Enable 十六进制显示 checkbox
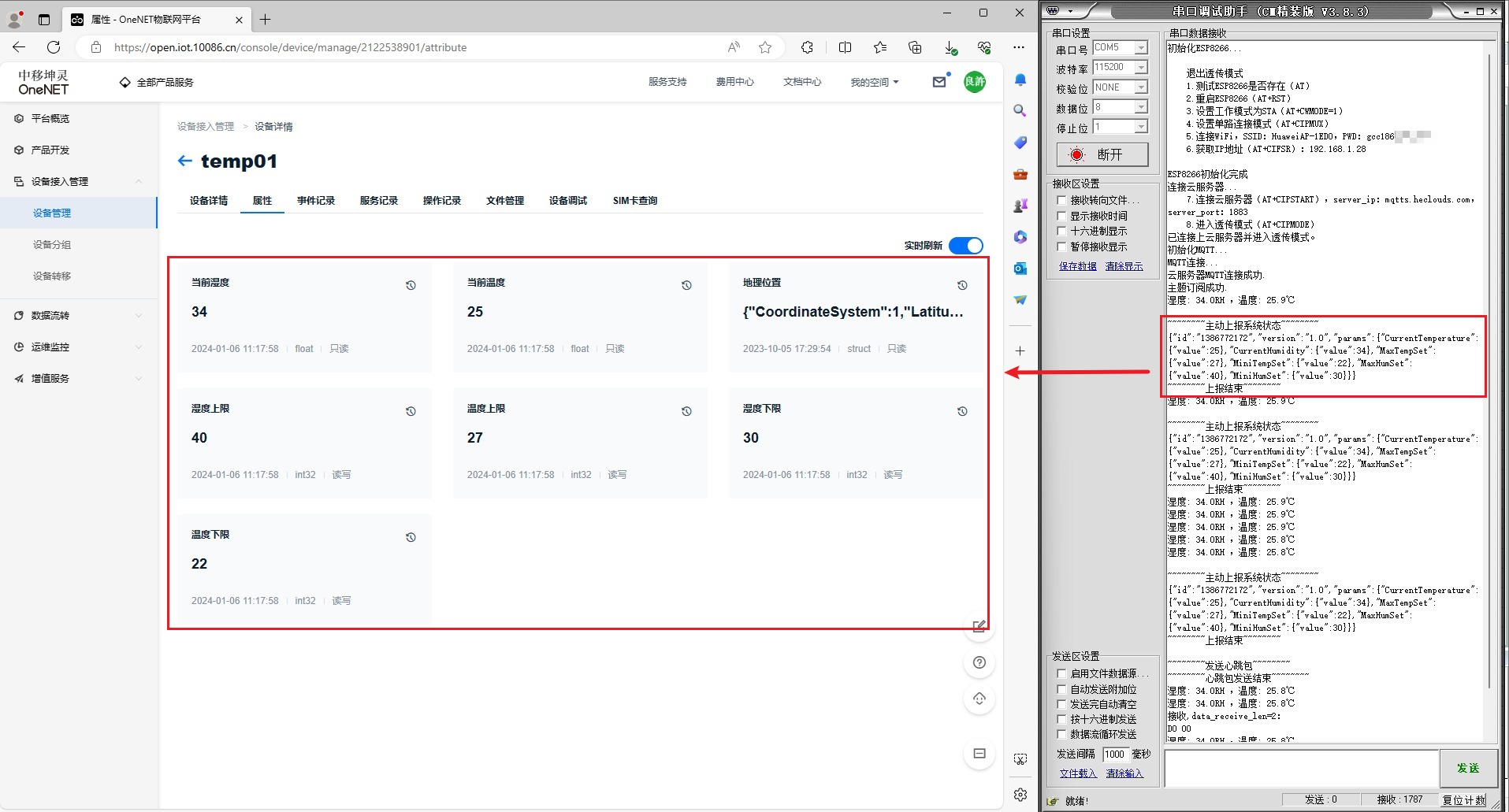Screen dimensions: 1509x812 1061,231
